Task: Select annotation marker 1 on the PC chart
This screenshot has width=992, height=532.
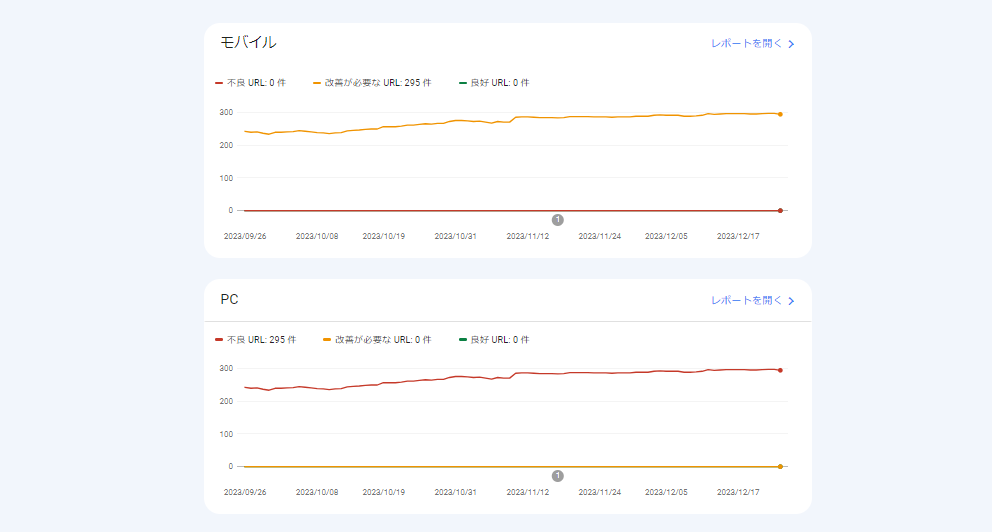Action: click(557, 476)
